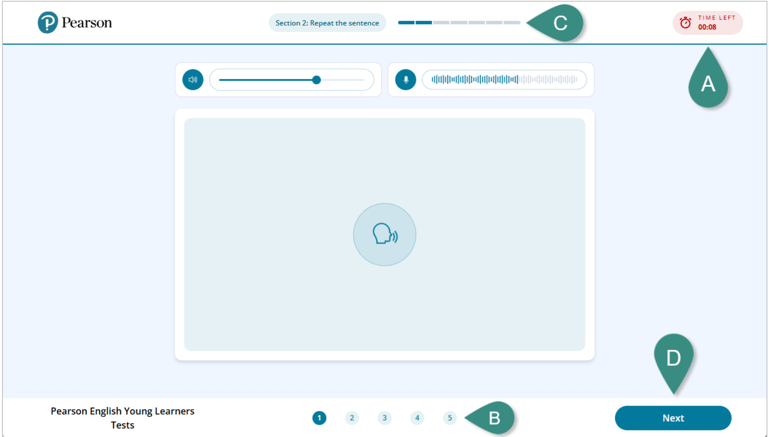Click the volume slider handle

pyautogui.click(x=316, y=80)
